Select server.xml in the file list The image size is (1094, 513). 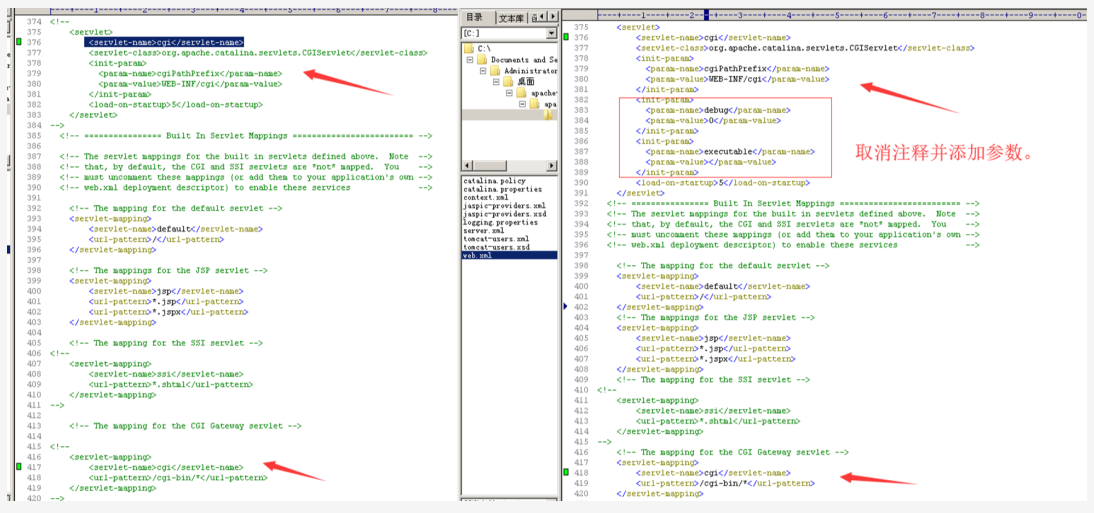point(483,230)
